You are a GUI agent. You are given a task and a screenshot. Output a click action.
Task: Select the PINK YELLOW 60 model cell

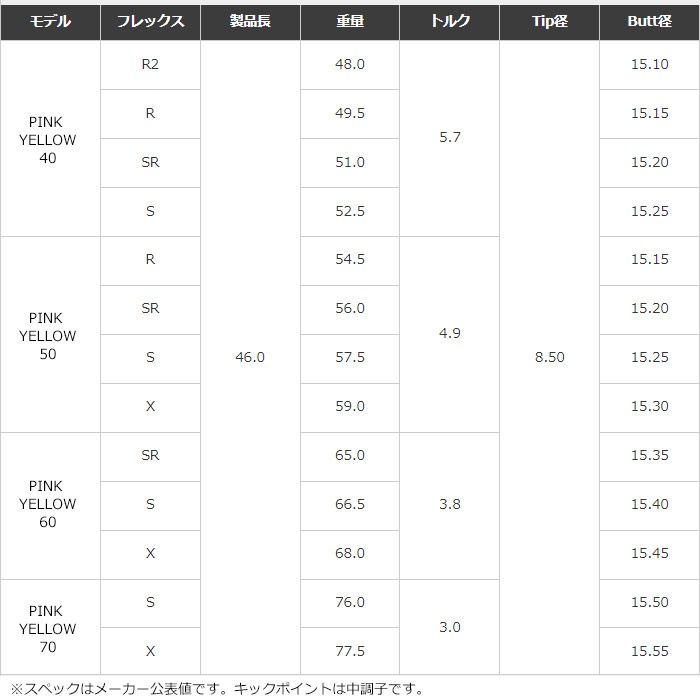pyautogui.click(x=50, y=504)
